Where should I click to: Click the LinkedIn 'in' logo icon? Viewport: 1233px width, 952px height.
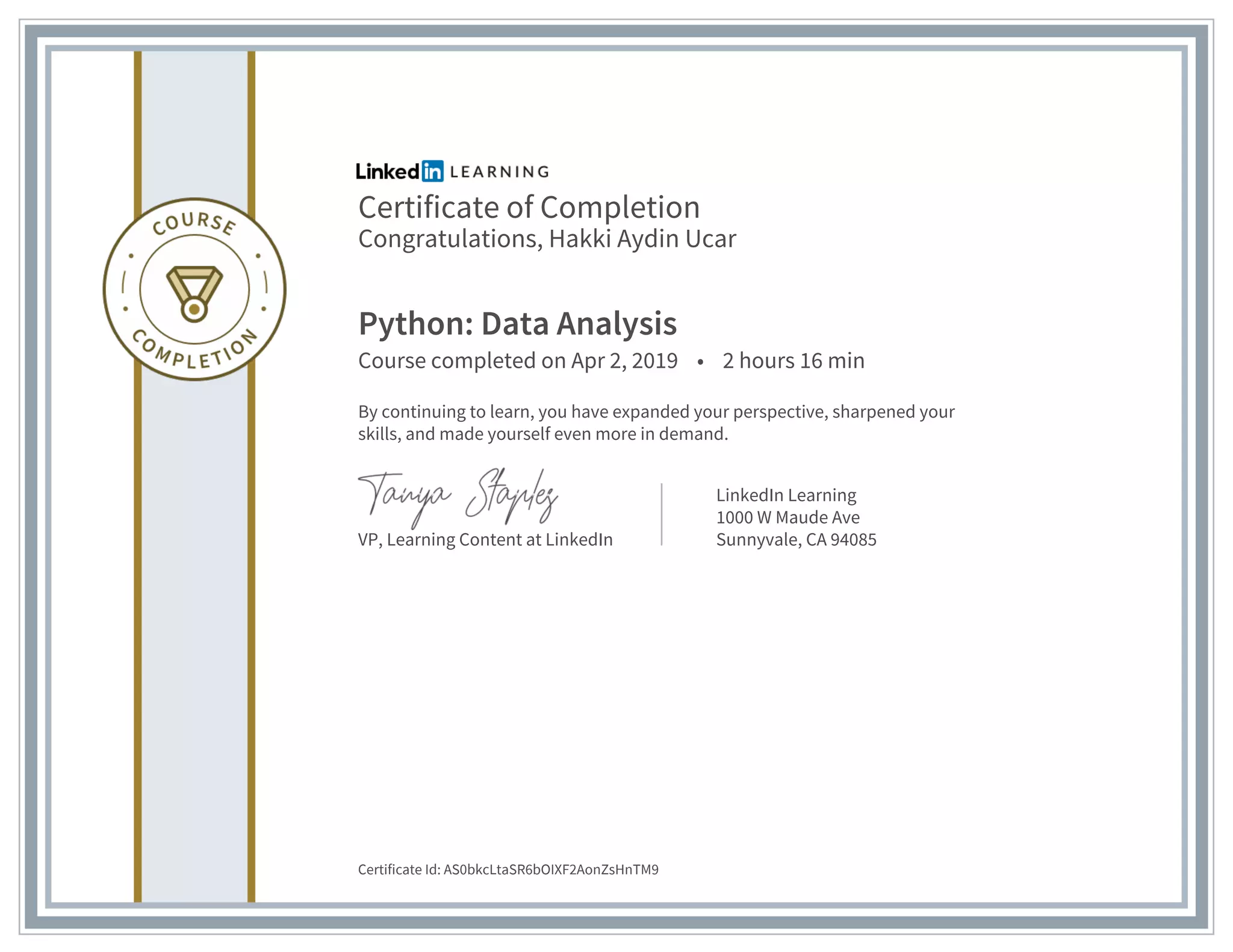pos(432,172)
